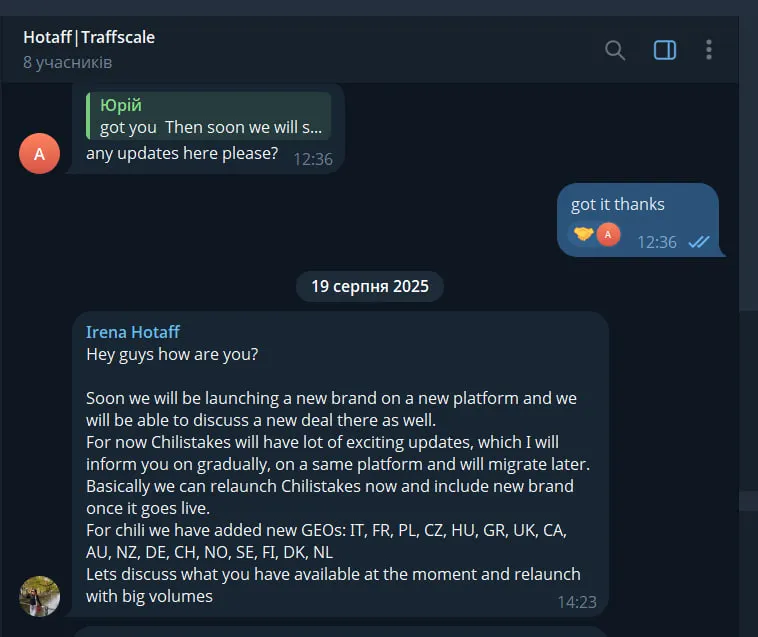The image size is (758, 637).
Task: Click the small A avatar in reaction
Action: (608, 234)
